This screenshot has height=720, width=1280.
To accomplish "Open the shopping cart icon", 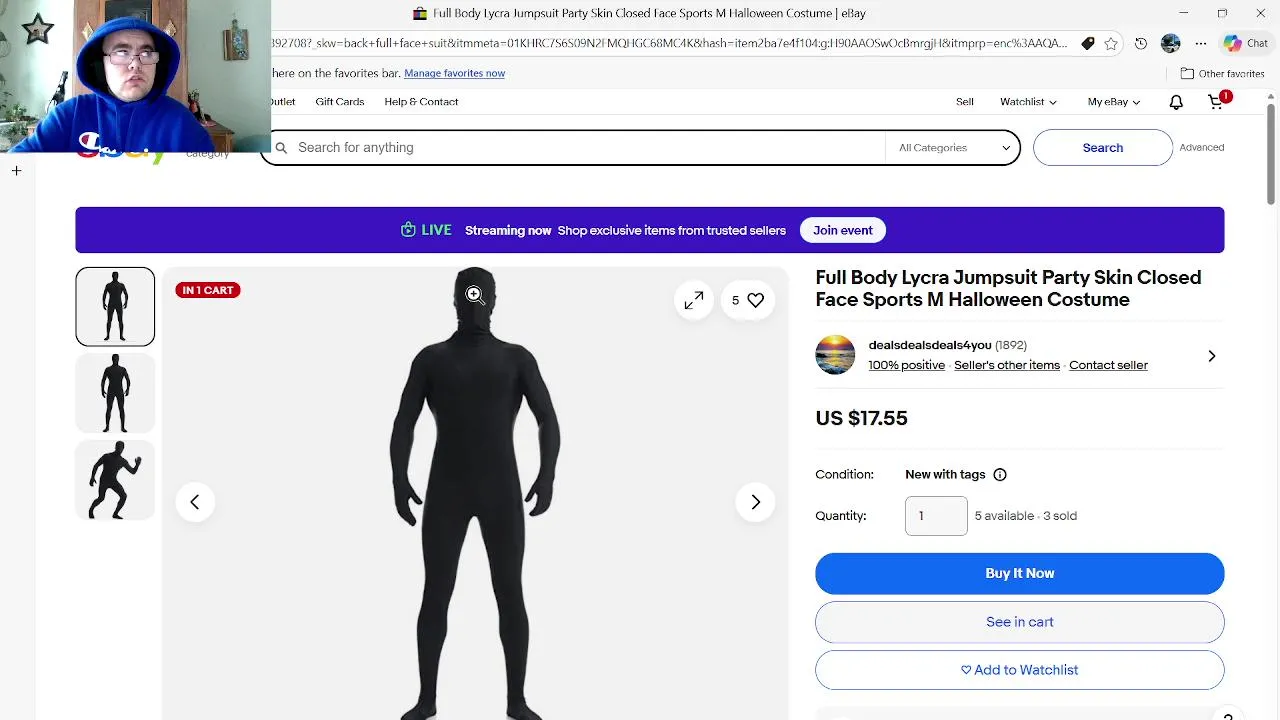I will coord(1216,102).
